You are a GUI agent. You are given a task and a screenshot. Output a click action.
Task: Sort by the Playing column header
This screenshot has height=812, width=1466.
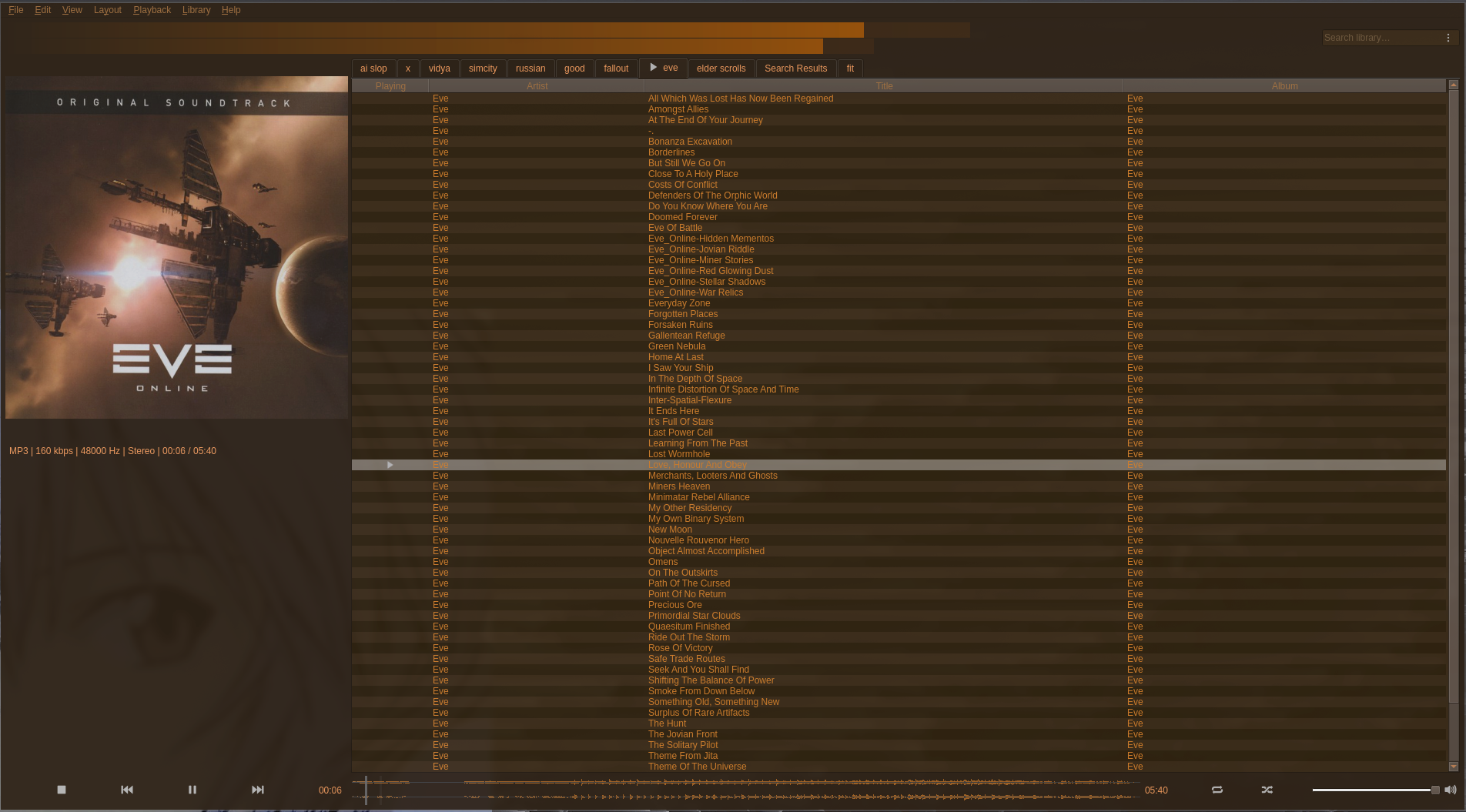click(x=390, y=86)
